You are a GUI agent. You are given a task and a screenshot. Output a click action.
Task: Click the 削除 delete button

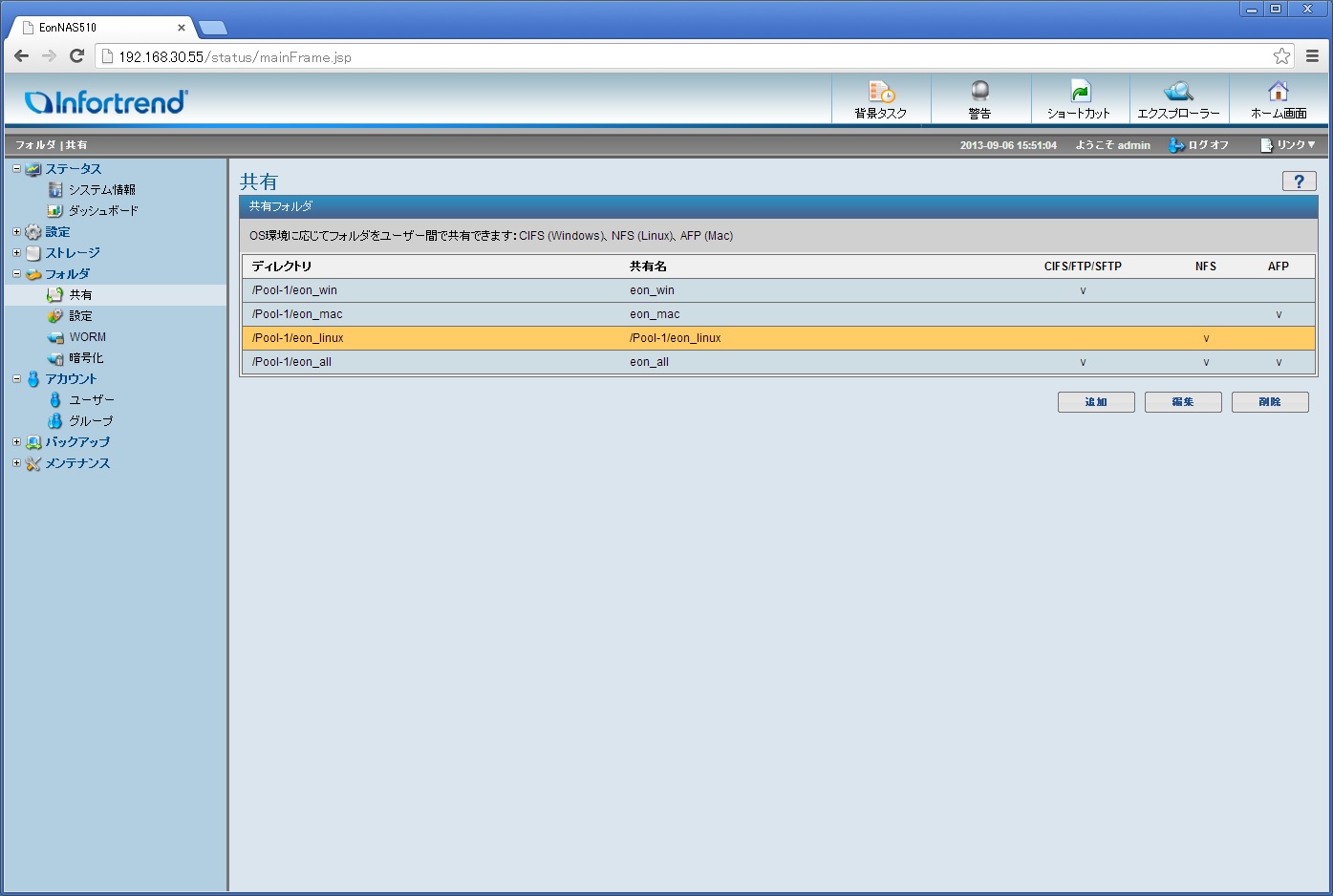(1270, 402)
